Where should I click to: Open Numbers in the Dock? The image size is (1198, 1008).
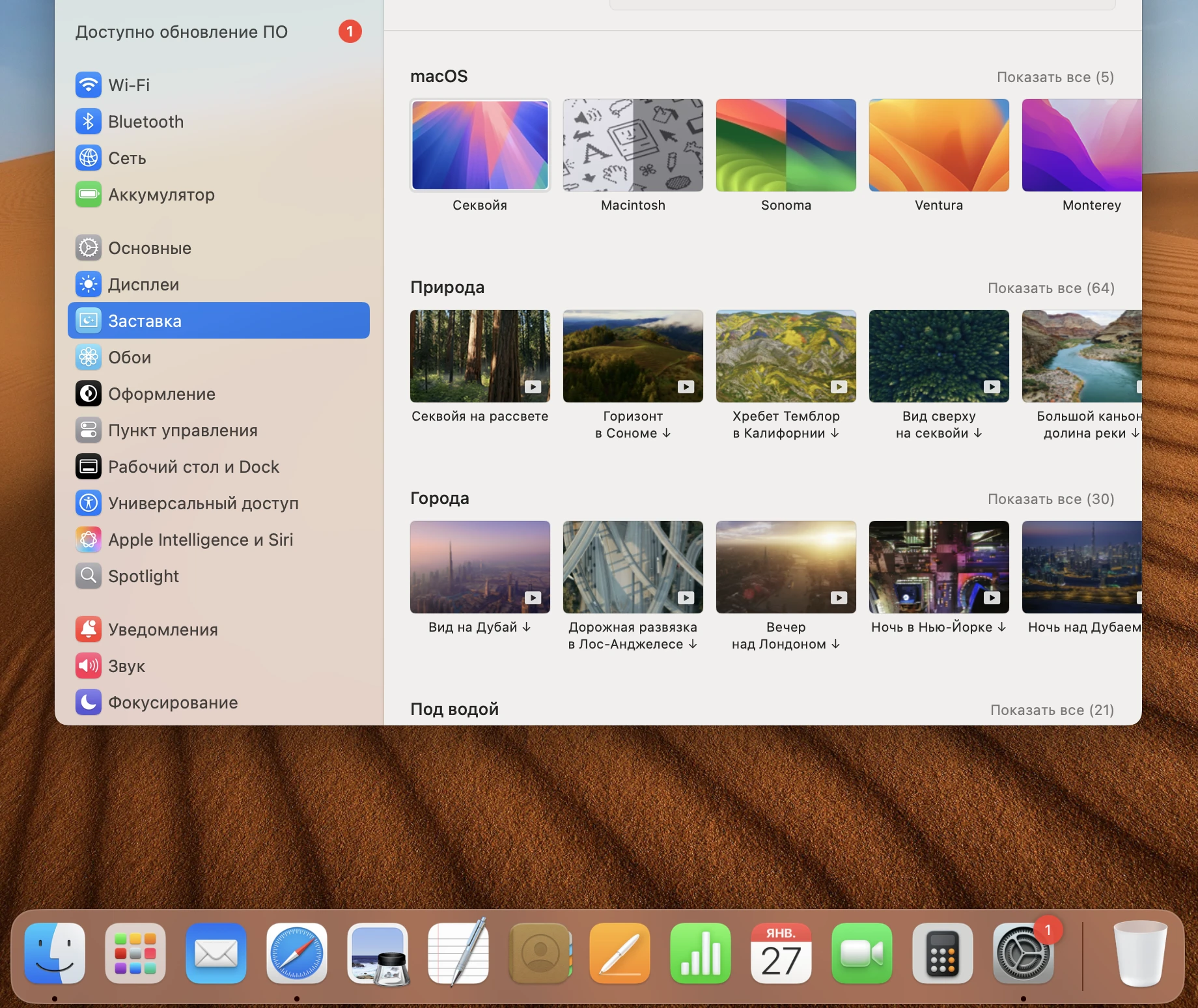click(x=701, y=953)
